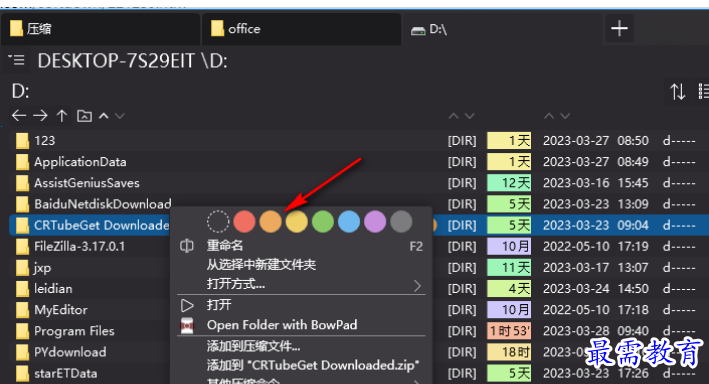Click the [DIR] cell of jxp
Image resolution: width=709 pixels, height=384 pixels.
[x=462, y=268]
